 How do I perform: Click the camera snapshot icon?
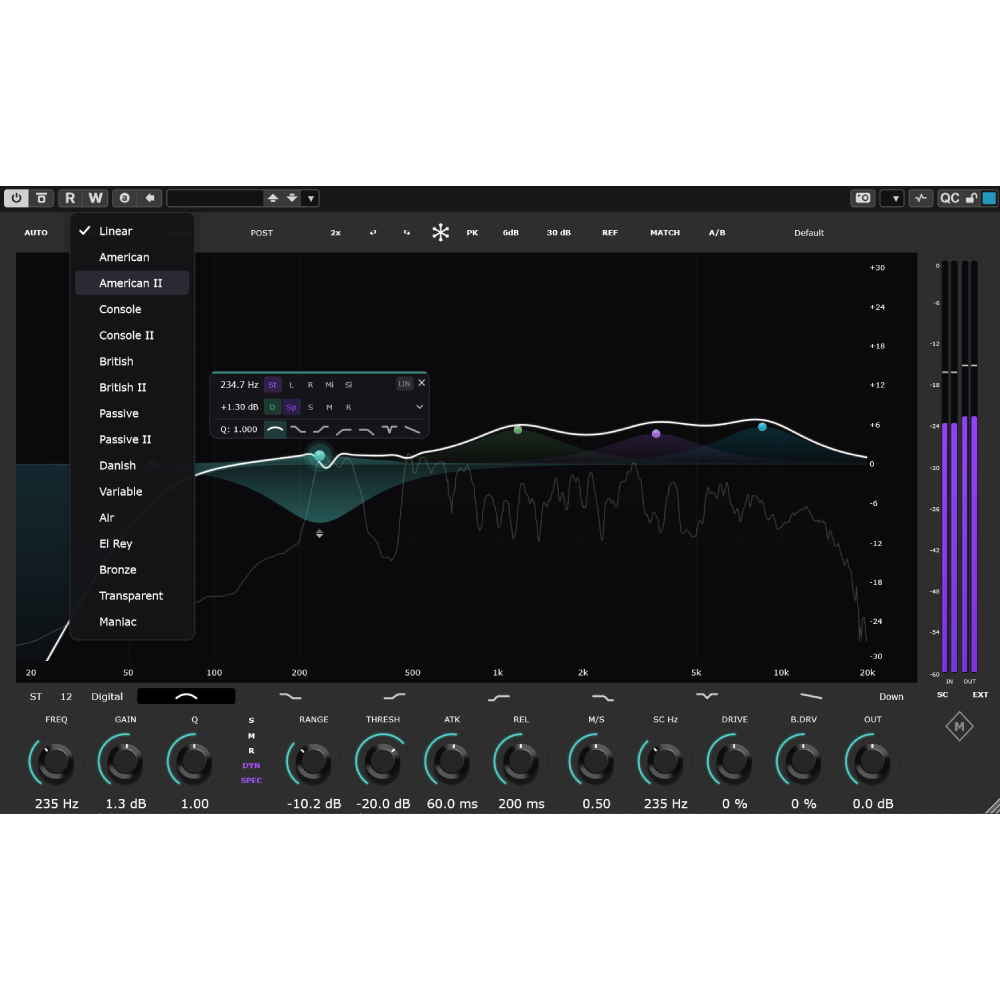(x=862, y=198)
